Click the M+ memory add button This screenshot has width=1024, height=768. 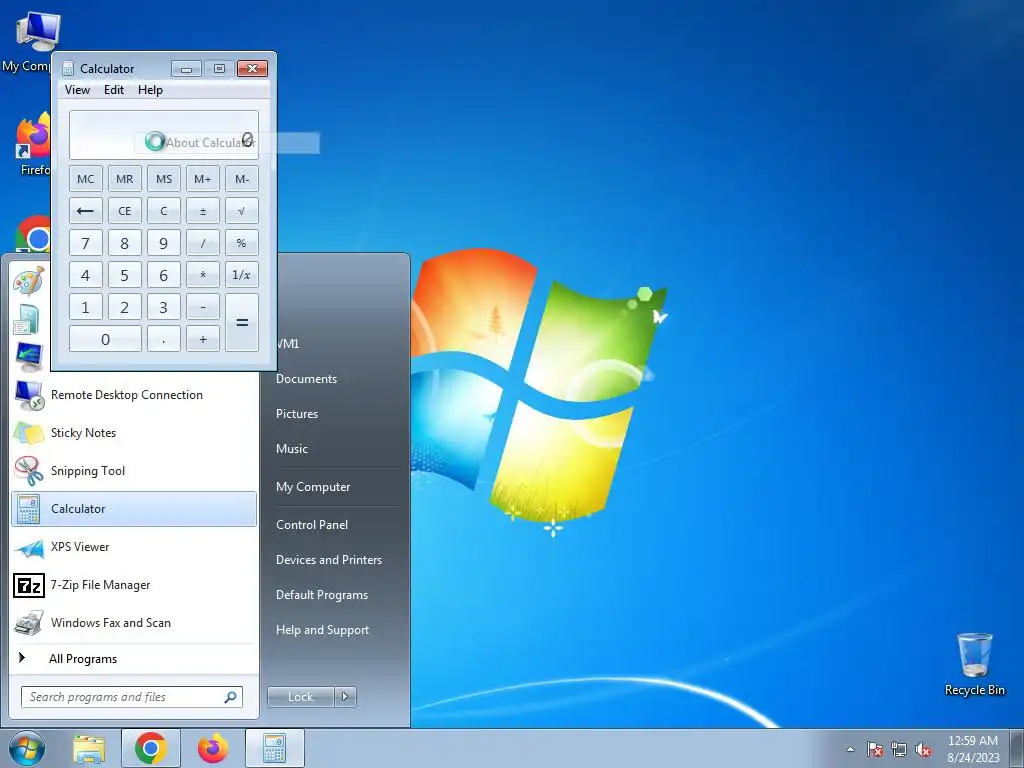[x=202, y=179]
